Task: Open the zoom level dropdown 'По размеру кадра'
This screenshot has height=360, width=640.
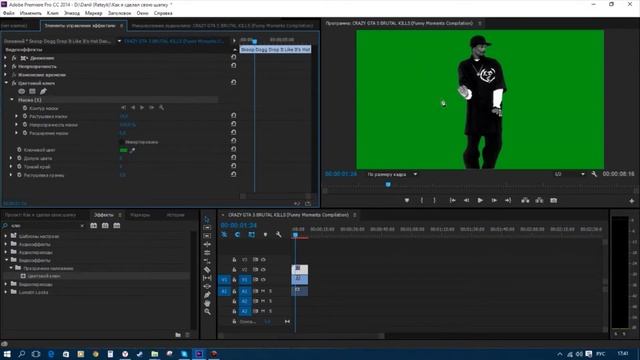Action: (391, 174)
